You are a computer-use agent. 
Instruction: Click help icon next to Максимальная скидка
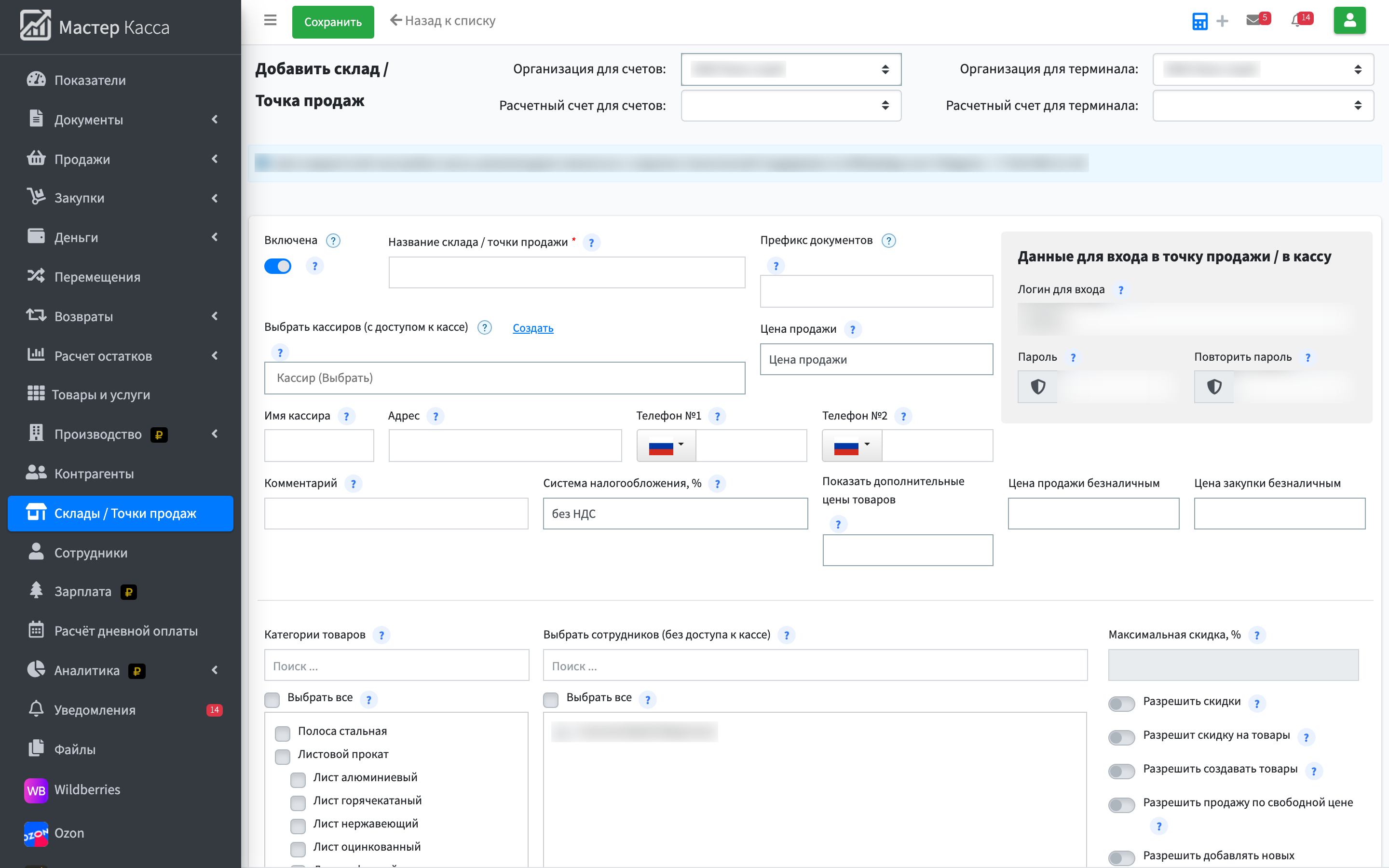coord(1256,635)
